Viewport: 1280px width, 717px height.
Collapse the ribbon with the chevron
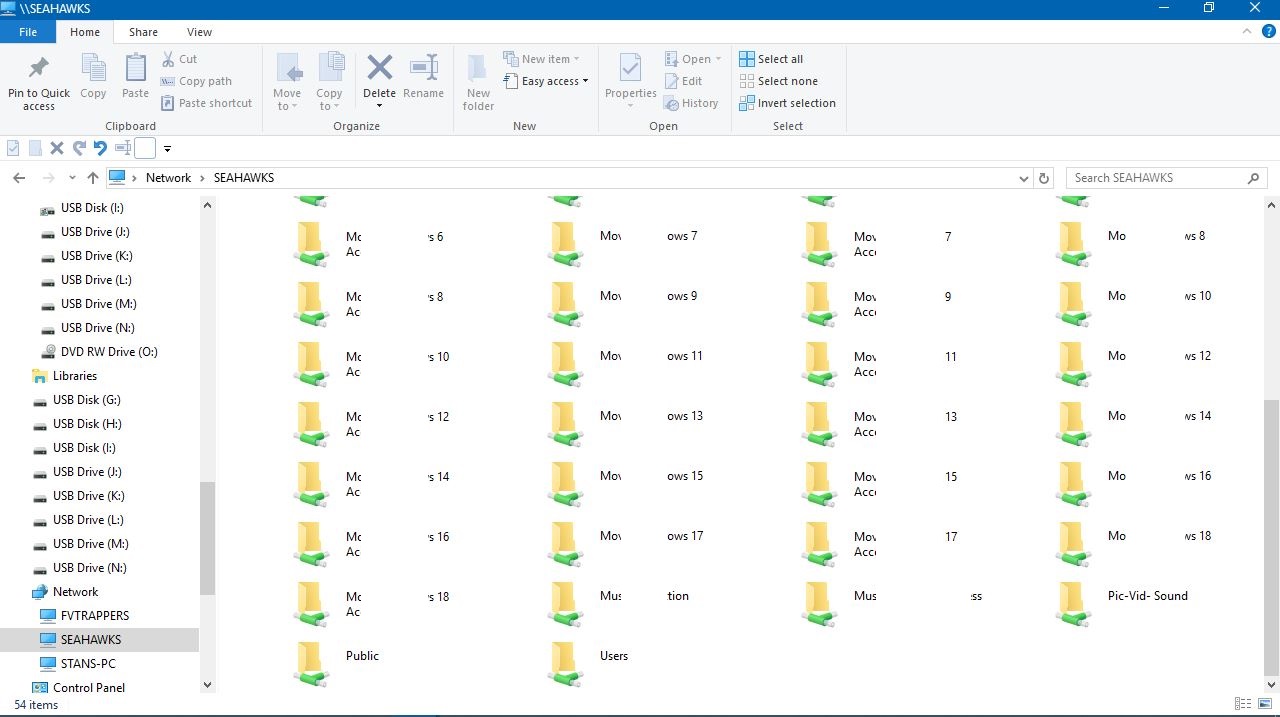(x=1245, y=32)
